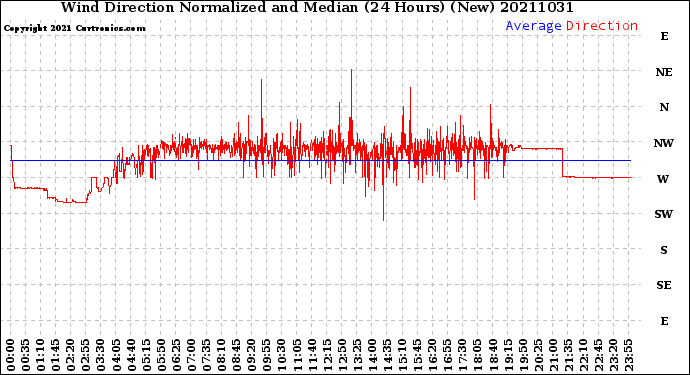Click the S axis label
690x375 pixels.
point(664,250)
